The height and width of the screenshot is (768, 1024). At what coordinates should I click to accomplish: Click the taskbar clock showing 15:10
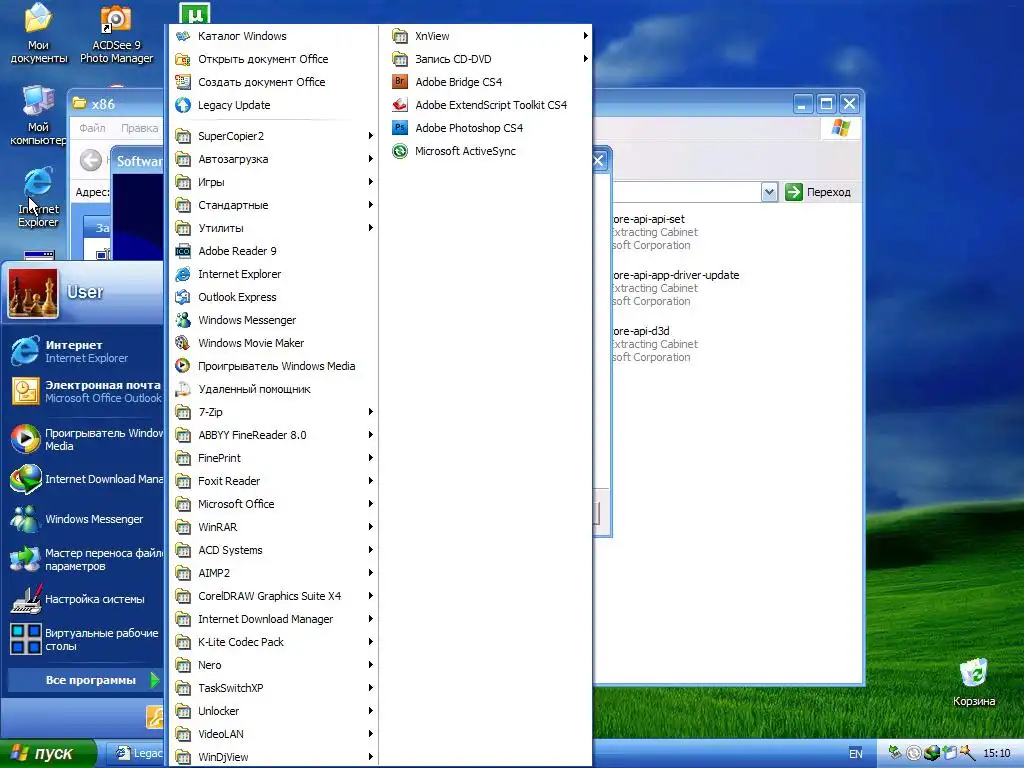click(x=997, y=754)
